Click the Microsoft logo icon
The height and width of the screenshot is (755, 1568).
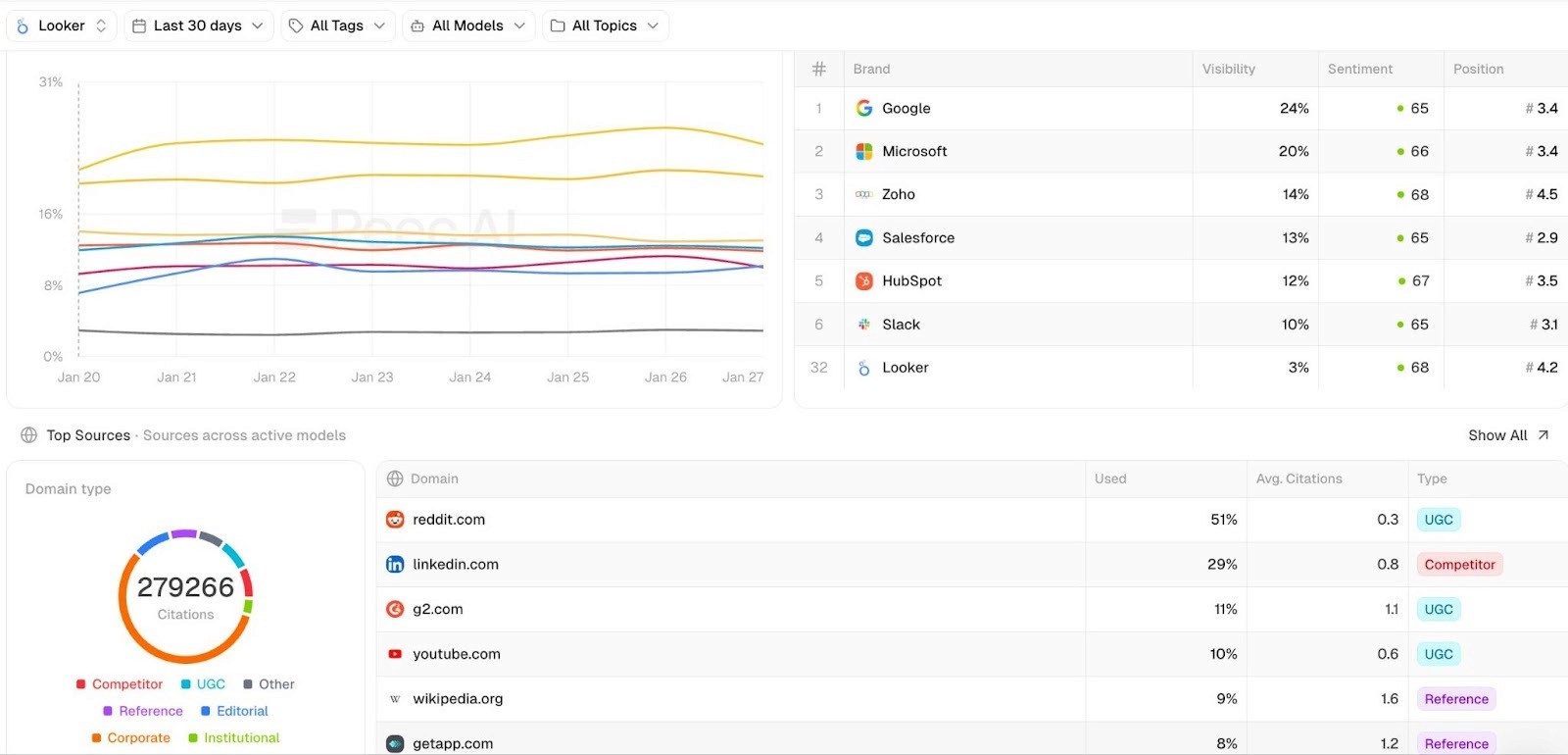[x=863, y=151]
